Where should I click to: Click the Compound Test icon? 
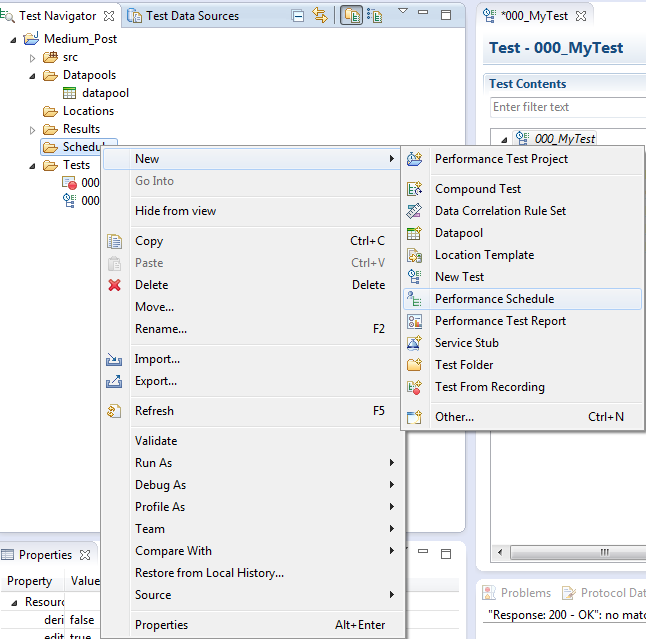pyautogui.click(x=414, y=189)
